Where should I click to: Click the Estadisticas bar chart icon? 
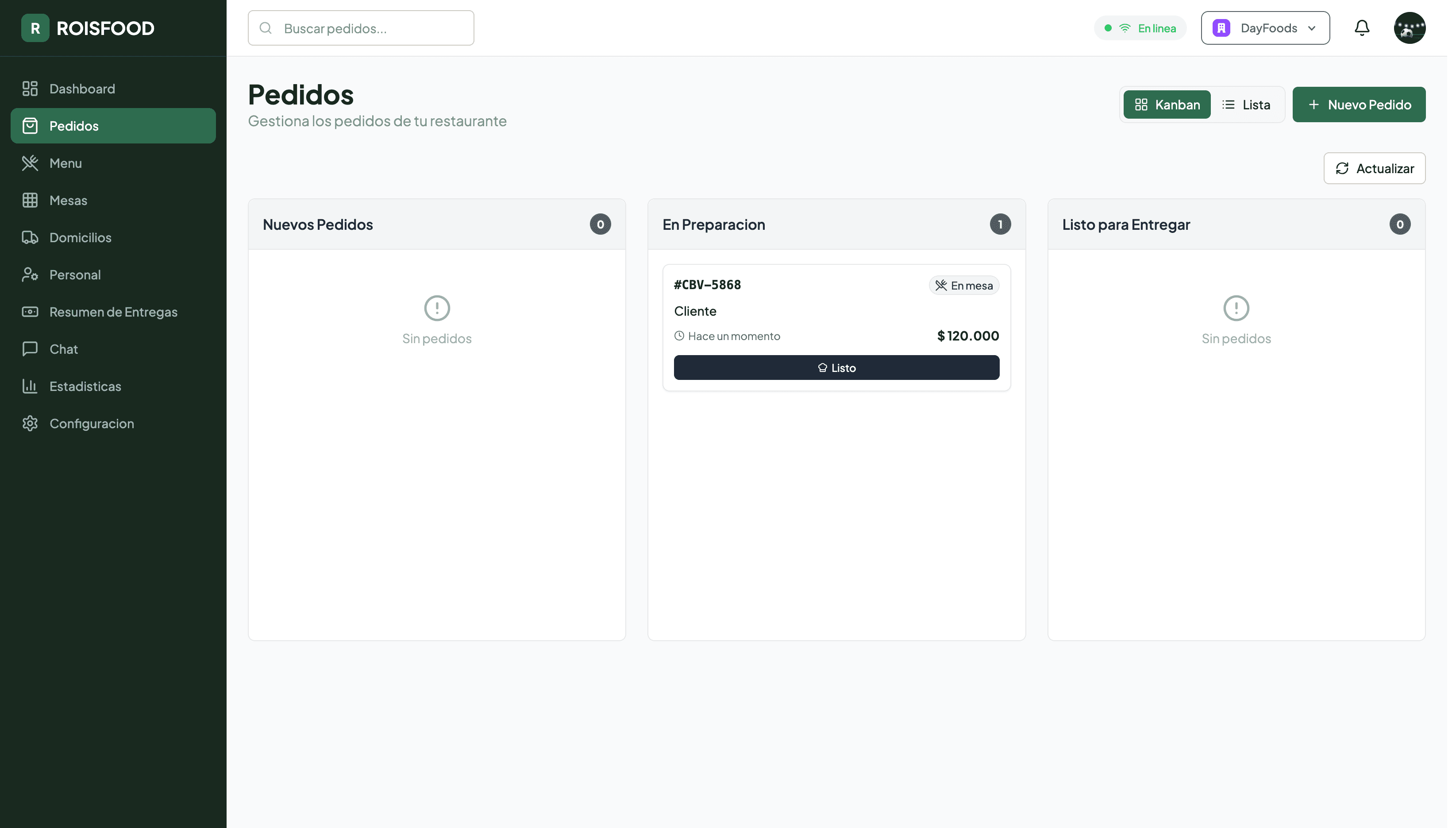pos(30,386)
